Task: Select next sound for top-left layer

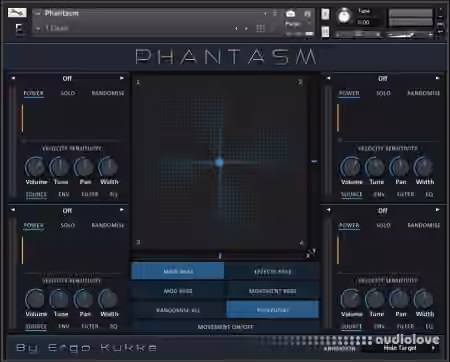Action: pyautogui.click(x=122, y=78)
